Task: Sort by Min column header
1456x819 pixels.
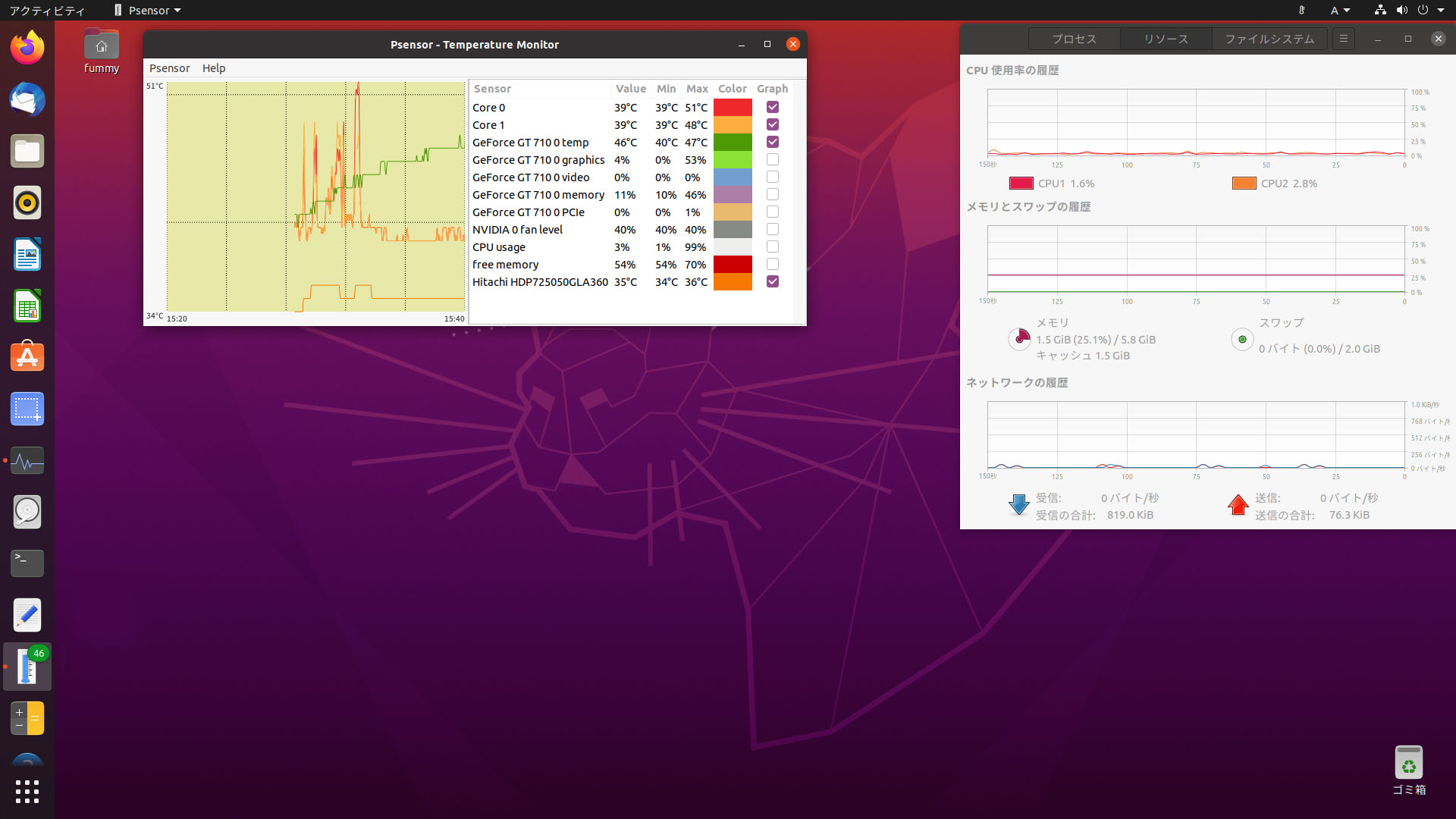Action: click(666, 89)
